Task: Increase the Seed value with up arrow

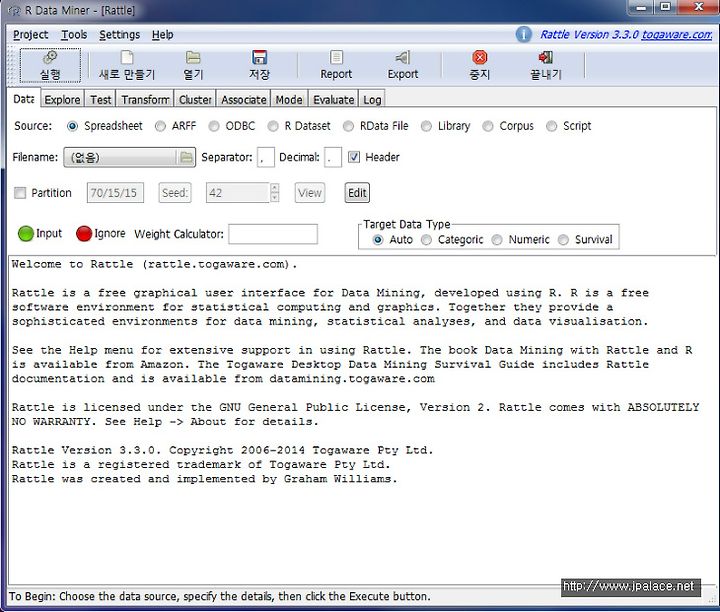Action: click(275, 188)
